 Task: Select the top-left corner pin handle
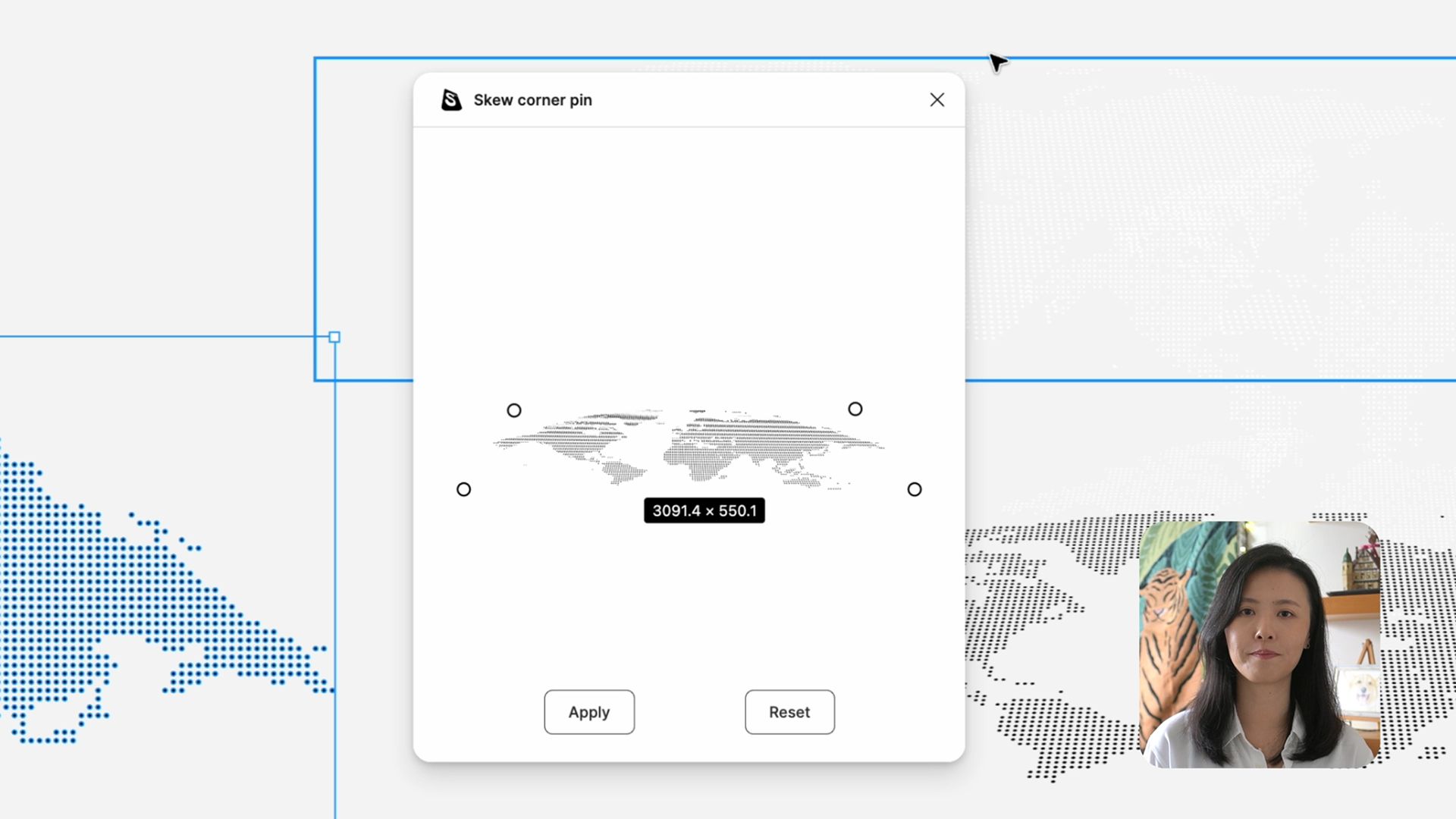point(514,410)
